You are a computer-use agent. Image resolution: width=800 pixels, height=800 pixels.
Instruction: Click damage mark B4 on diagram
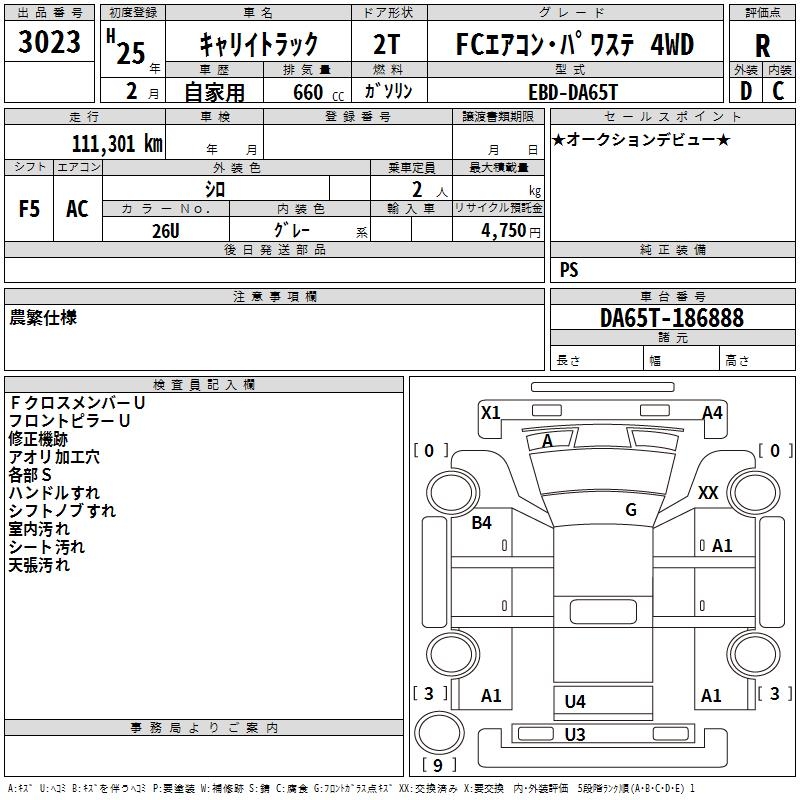click(481, 523)
